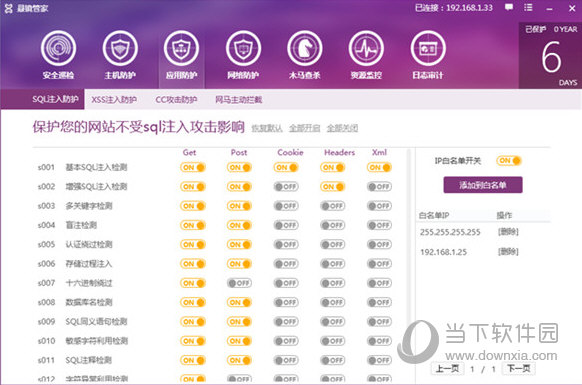Image resolution: width=582 pixels, height=385 pixels.
Task: Click the Cookie column header
Action: [x=290, y=153]
